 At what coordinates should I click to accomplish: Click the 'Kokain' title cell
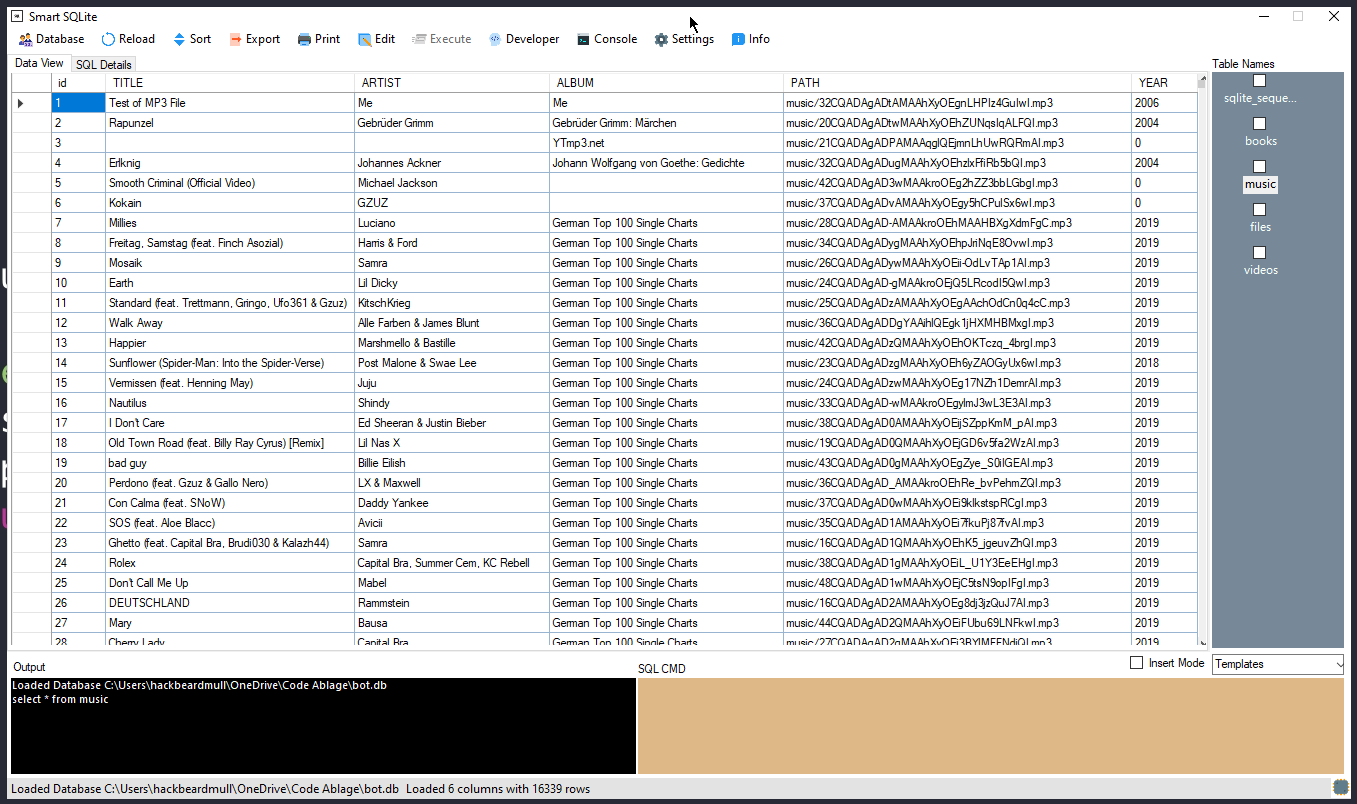point(230,203)
